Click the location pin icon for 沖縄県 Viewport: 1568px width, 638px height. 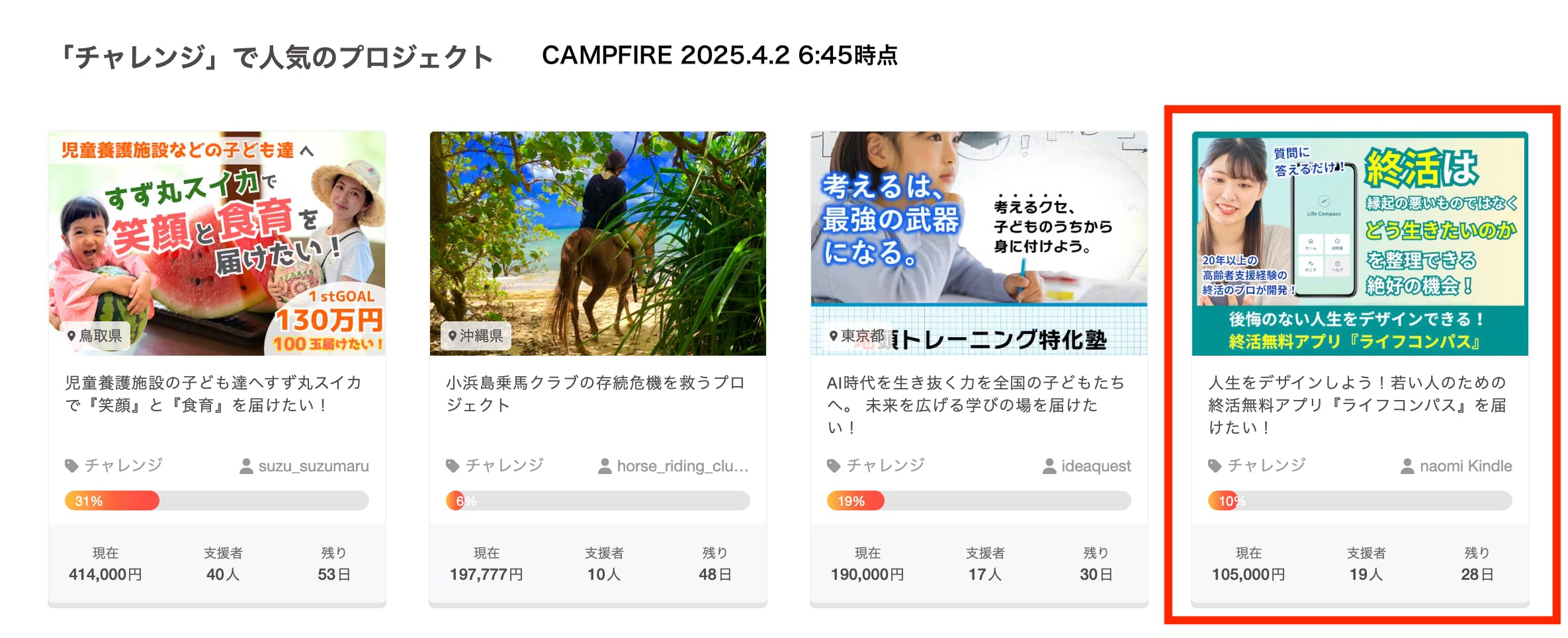(453, 336)
